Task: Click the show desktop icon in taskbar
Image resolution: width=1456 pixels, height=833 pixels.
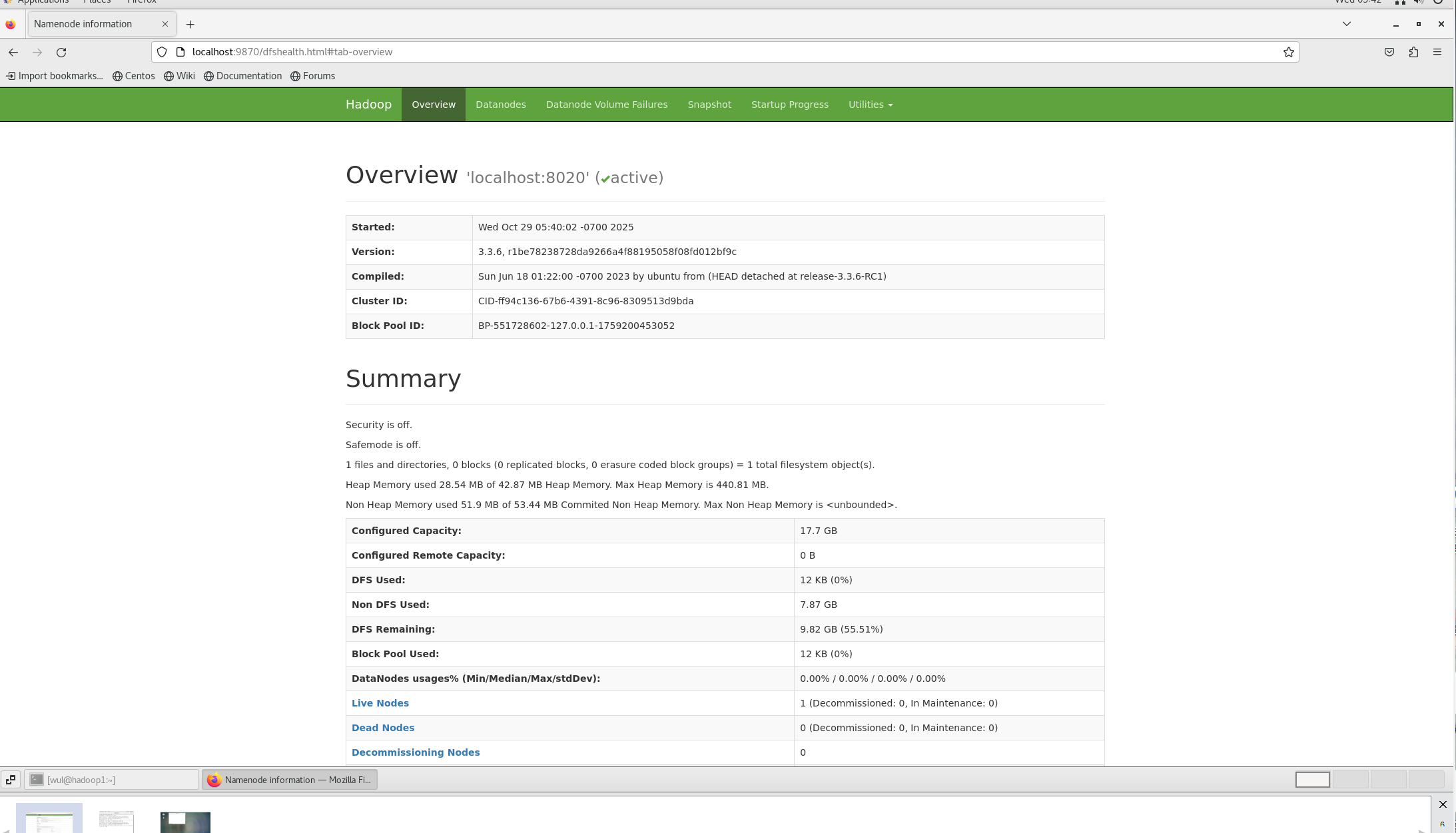Action: pos(11,780)
